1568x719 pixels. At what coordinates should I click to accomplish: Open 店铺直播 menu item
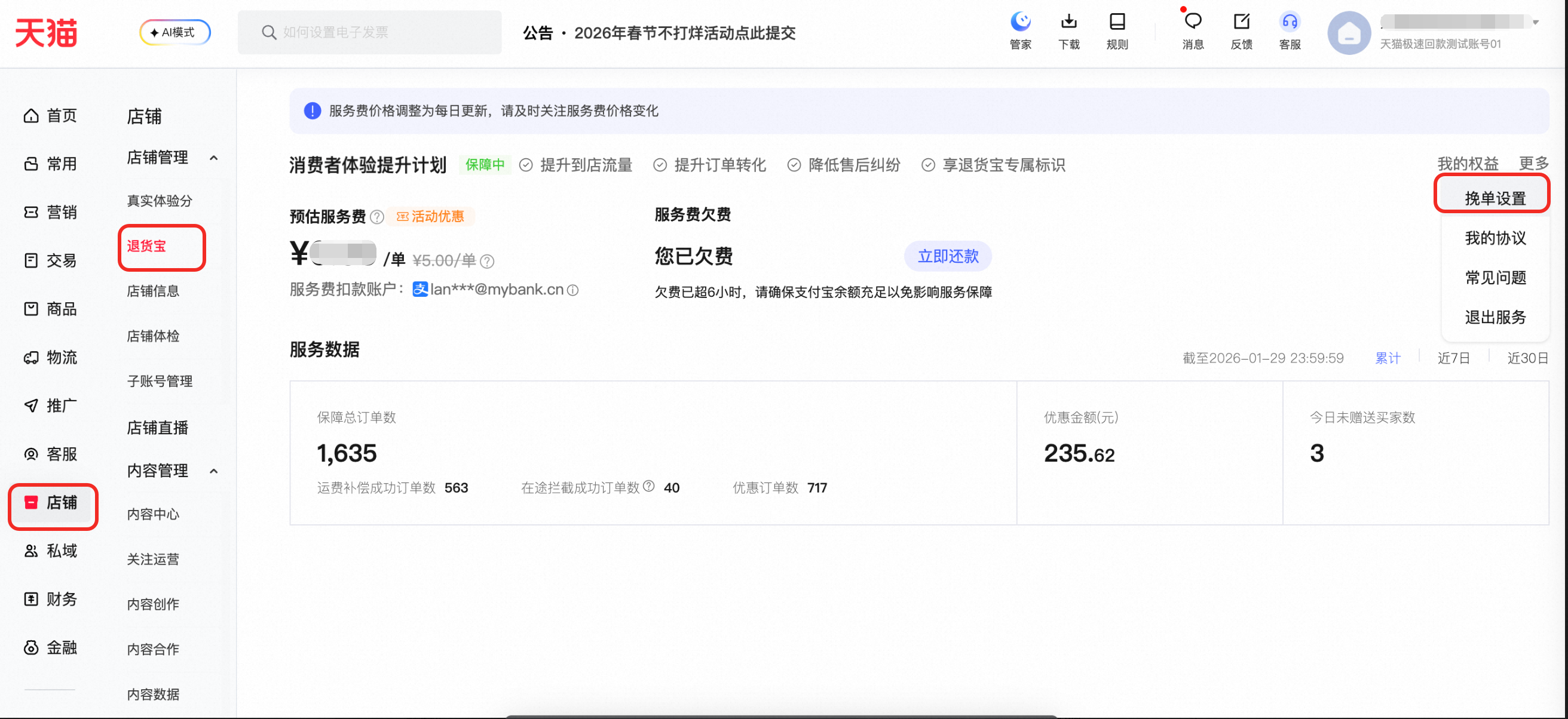pyautogui.click(x=158, y=428)
